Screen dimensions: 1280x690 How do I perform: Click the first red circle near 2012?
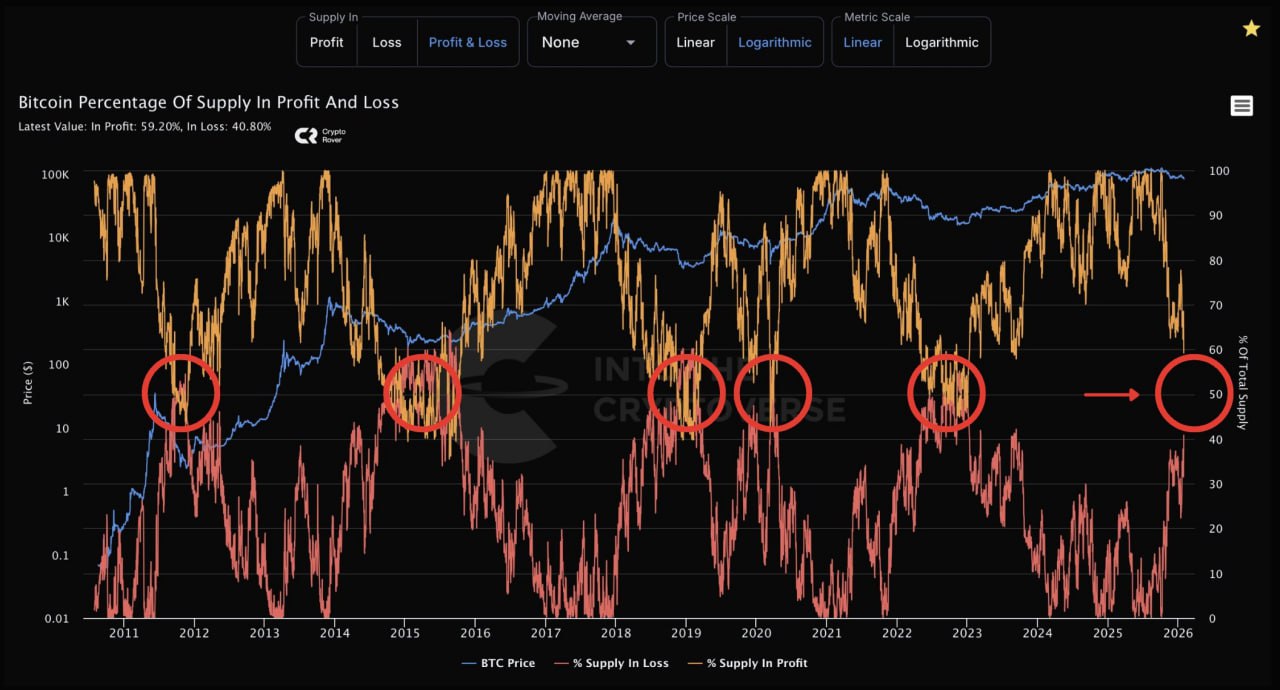coord(180,393)
